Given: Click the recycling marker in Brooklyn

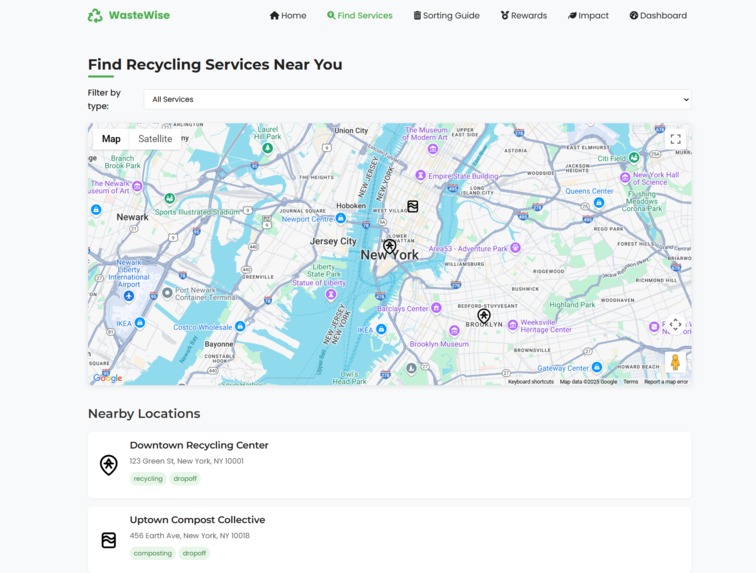Looking at the screenshot, I should (x=484, y=316).
